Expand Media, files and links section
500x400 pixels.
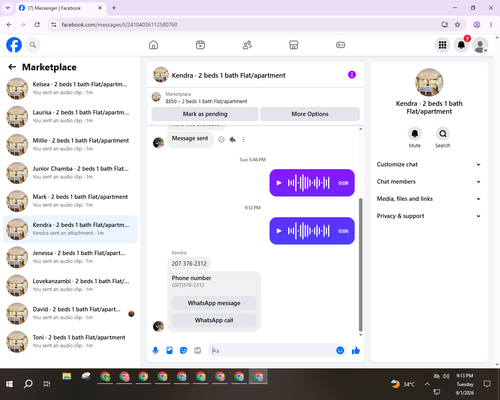pos(429,199)
